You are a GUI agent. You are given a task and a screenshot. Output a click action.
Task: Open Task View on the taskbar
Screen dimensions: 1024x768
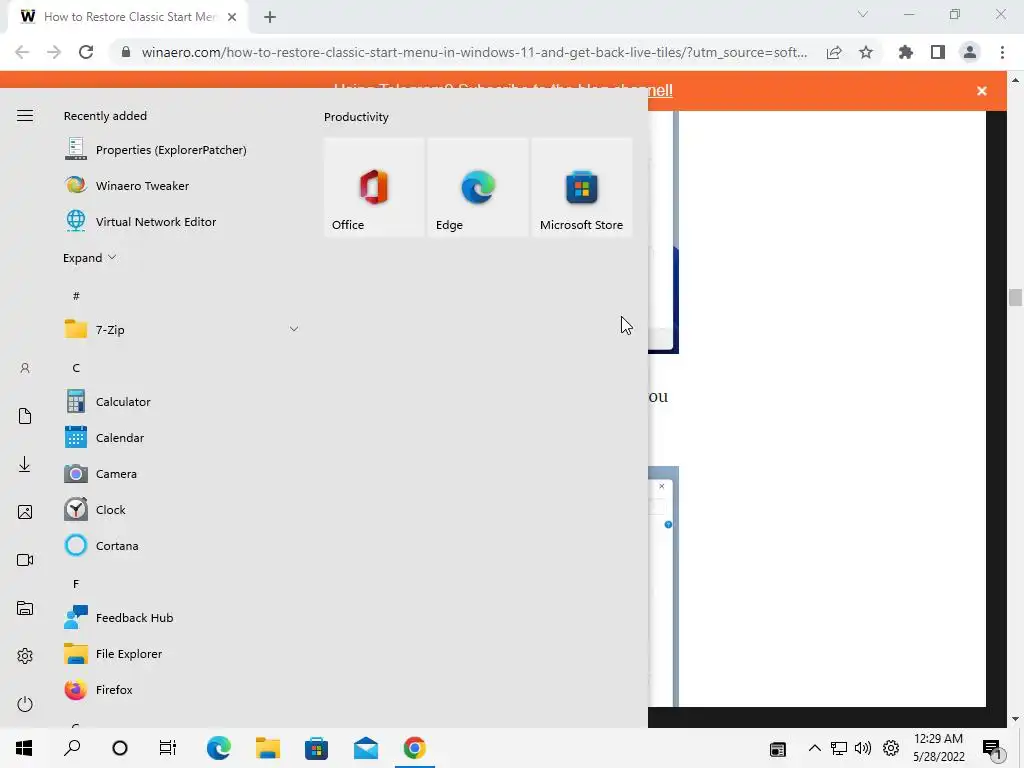click(168, 748)
